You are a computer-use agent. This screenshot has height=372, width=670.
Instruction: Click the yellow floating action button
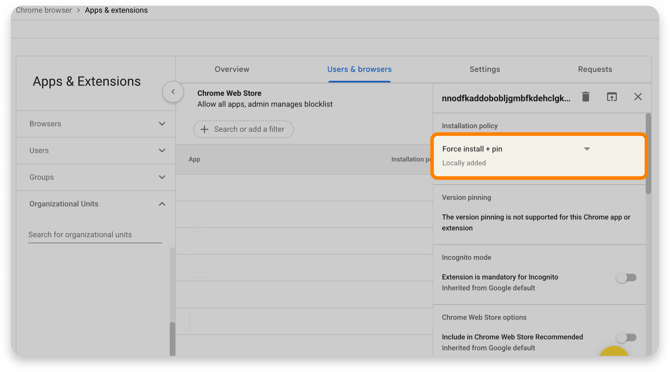(x=614, y=351)
